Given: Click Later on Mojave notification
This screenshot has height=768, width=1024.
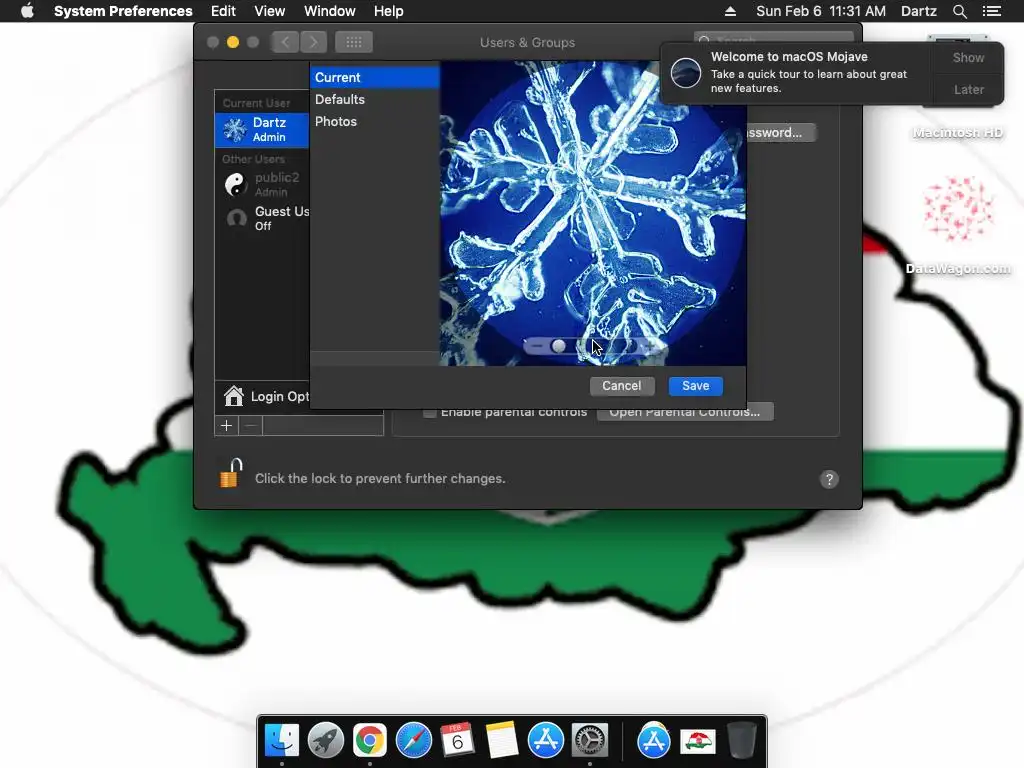Looking at the screenshot, I should (x=968, y=89).
